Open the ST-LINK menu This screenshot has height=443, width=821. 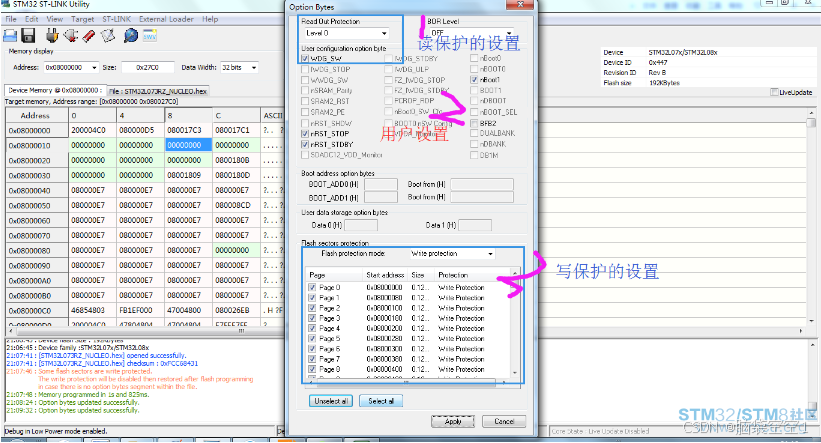click(117, 19)
